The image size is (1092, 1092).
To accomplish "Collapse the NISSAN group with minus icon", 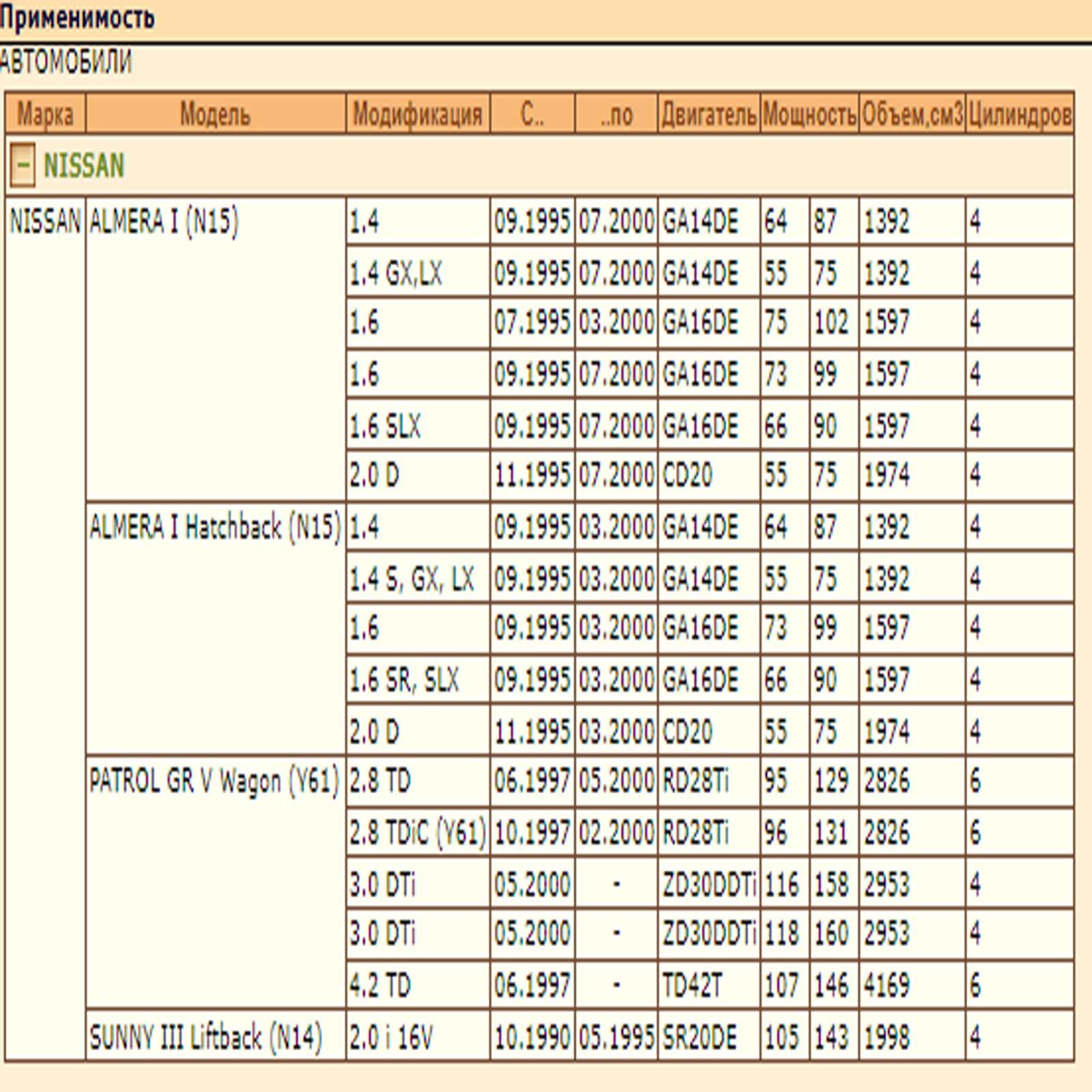I will [23, 166].
